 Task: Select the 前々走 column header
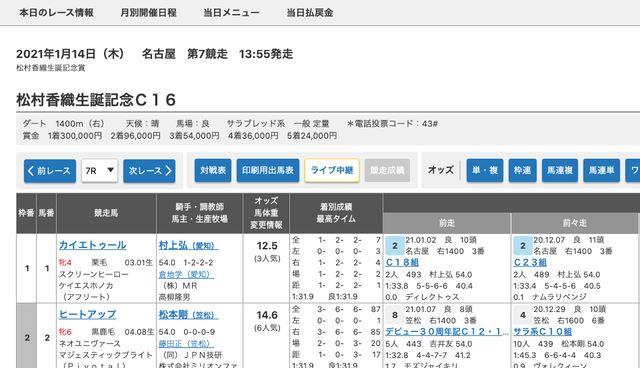575,223
